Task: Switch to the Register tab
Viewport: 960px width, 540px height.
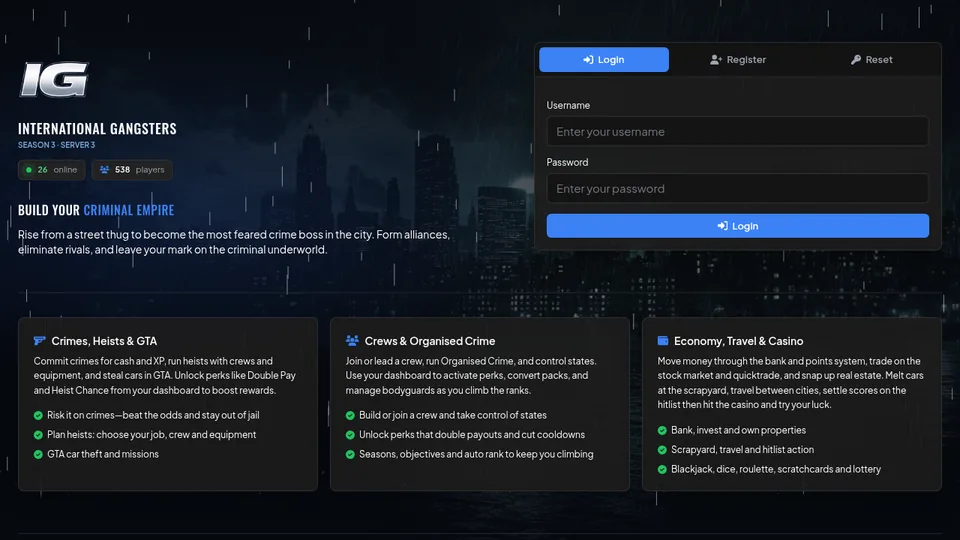Action: coord(738,59)
